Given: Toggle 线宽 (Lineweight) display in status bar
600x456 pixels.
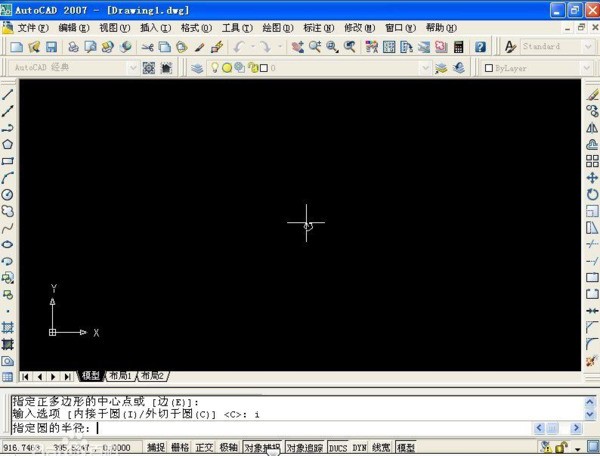Looking at the screenshot, I should [x=382, y=448].
